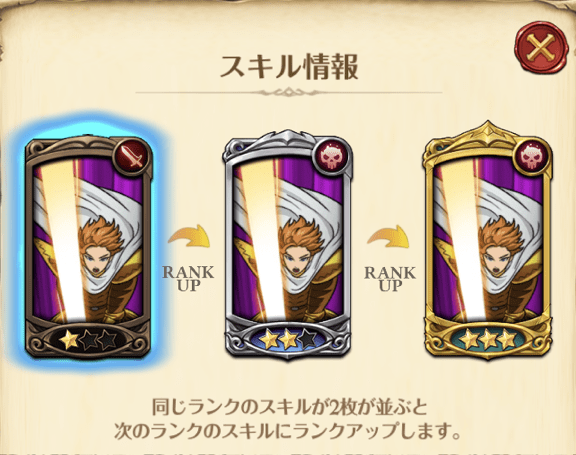Click the first RANK UP label
Viewport: 576px width, 455px height.
(x=188, y=278)
